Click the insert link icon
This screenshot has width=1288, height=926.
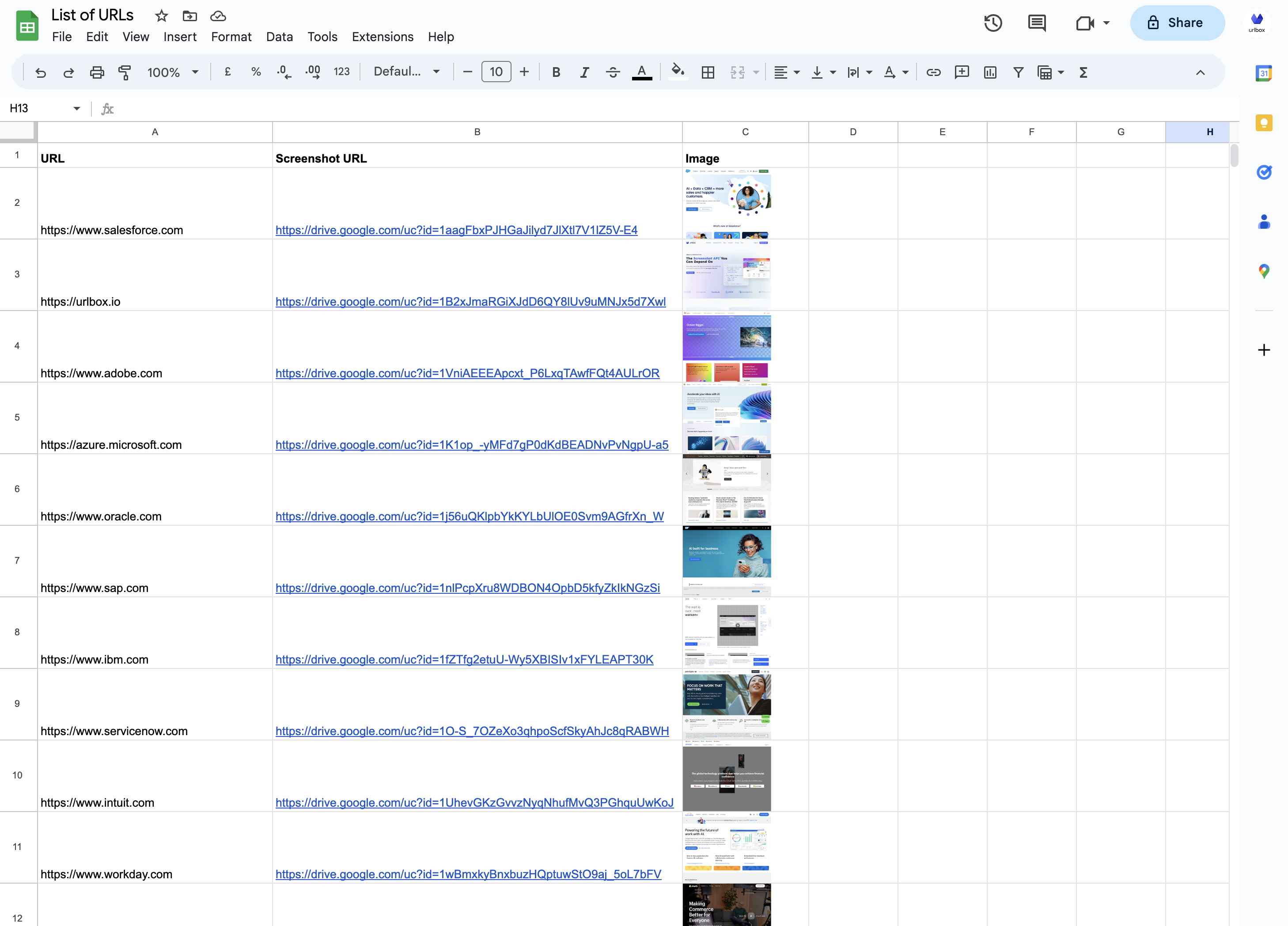click(931, 72)
